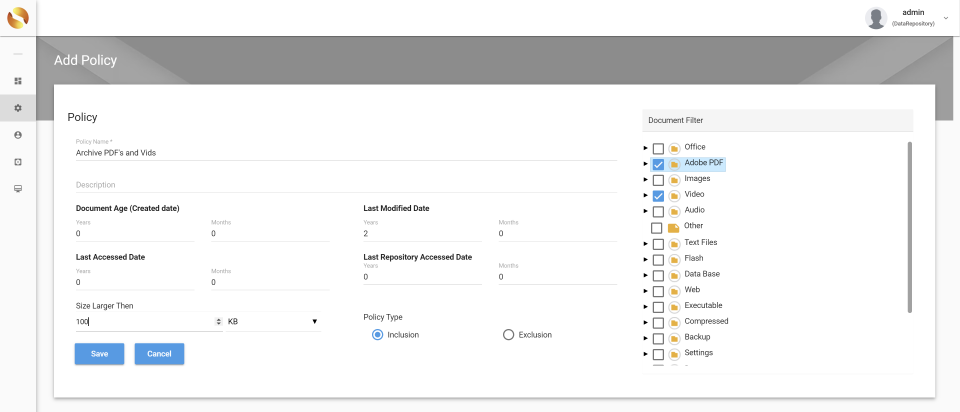Uncheck the Adobe PDF checkbox
The height and width of the screenshot is (412, 960).
(x=658, y=164)
